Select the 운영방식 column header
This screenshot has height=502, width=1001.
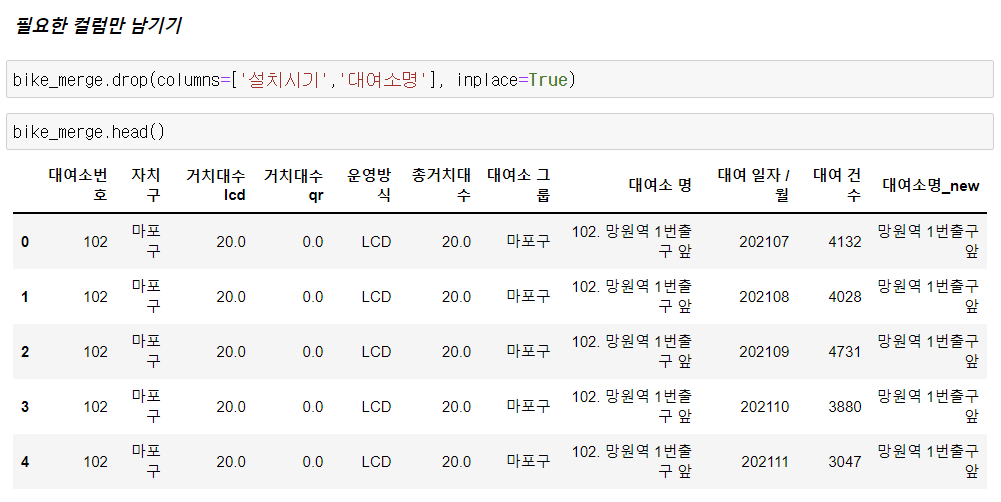coord(368,185)
